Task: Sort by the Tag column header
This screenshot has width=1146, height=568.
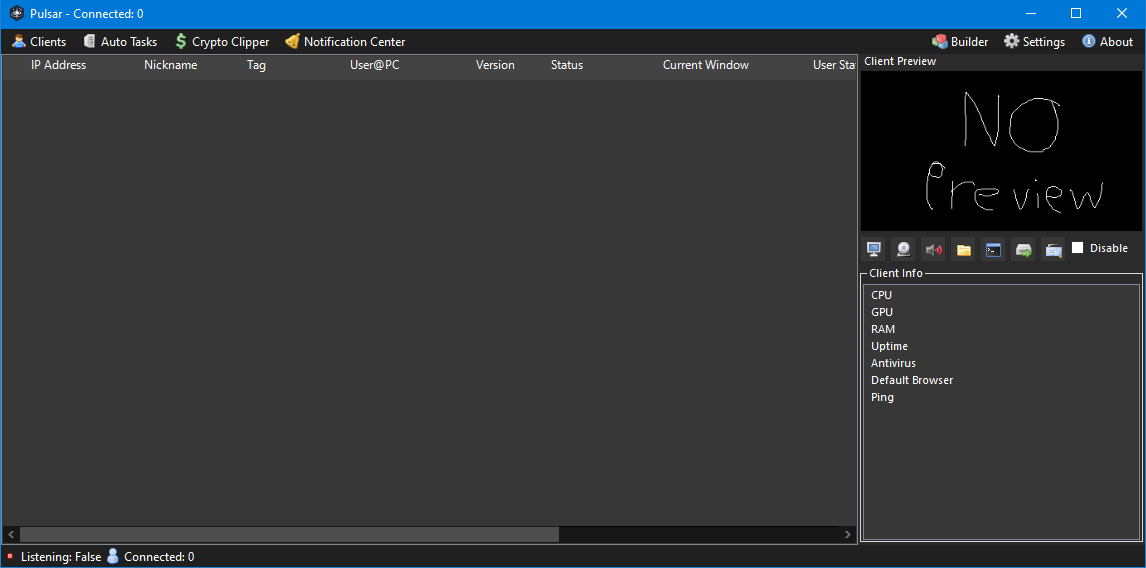Action: [x=257, y=65]
